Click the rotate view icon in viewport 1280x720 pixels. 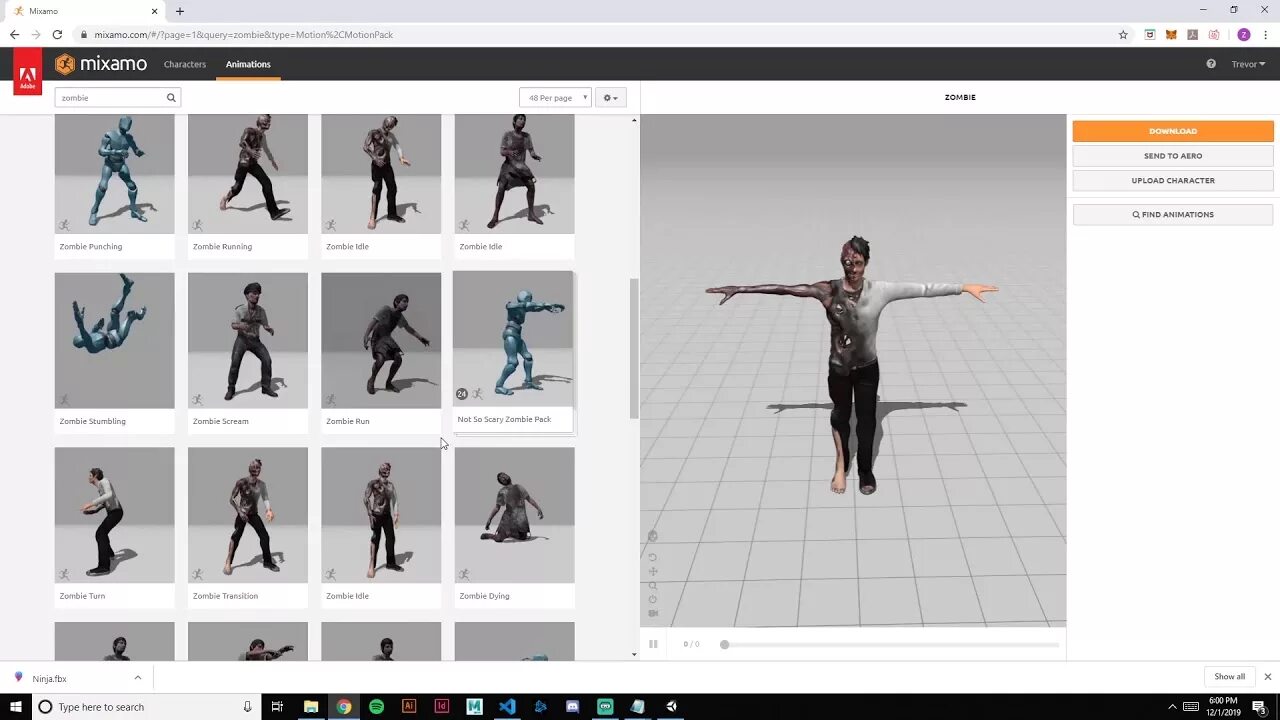(x=653, y=557)
